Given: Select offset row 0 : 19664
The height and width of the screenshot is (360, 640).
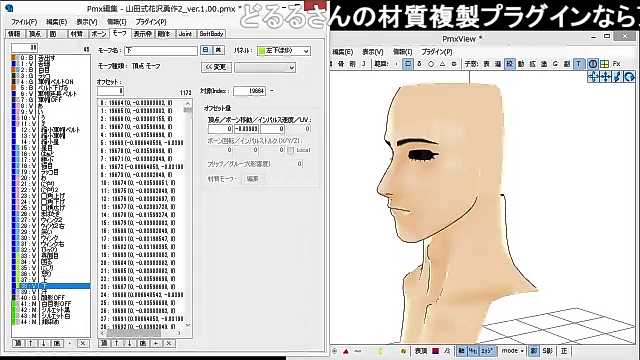Looking at the screenshot, I should 141,103.
